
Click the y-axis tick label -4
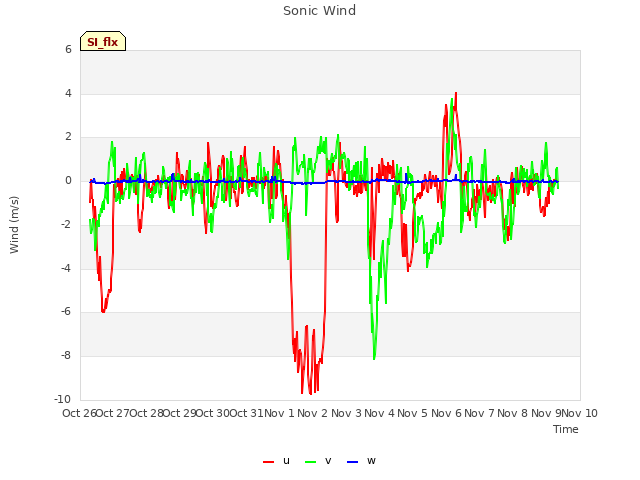pyautogui.click(x=66, y=269)
